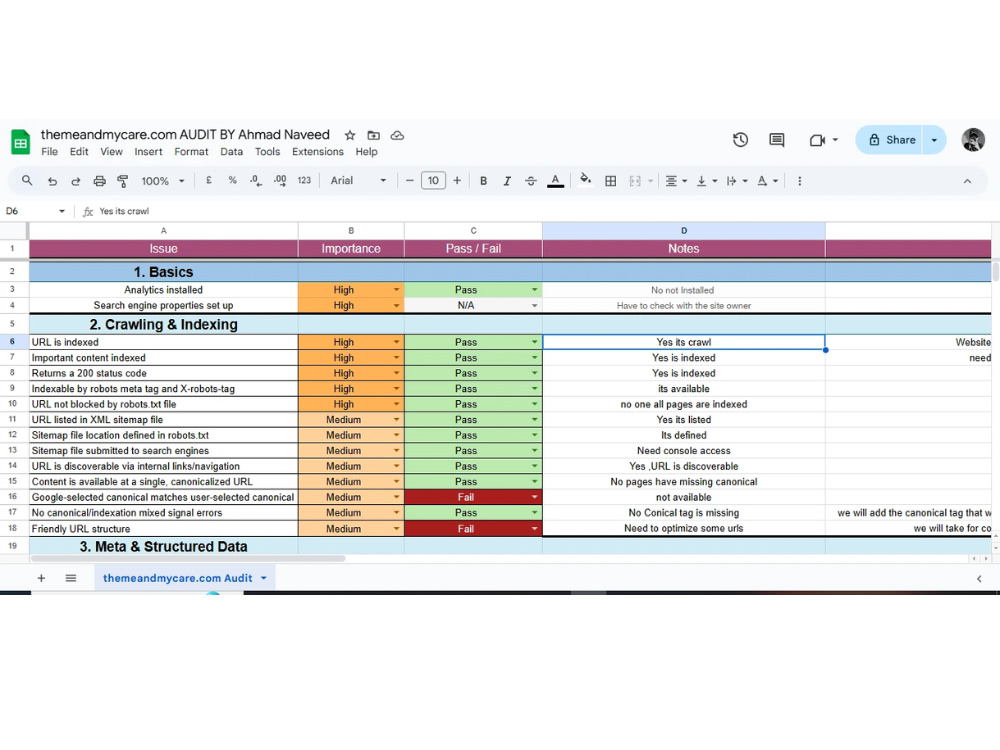Check the cloud save status icon
The image size is (1000, 750).
[397, 135]
